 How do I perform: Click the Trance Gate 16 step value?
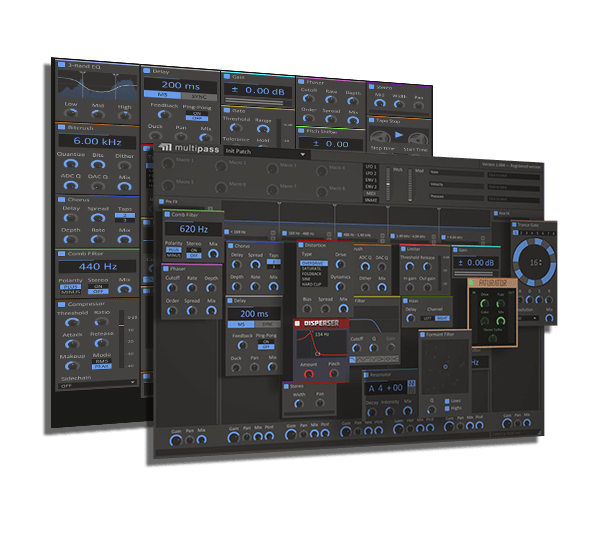(x=535, y=262)
